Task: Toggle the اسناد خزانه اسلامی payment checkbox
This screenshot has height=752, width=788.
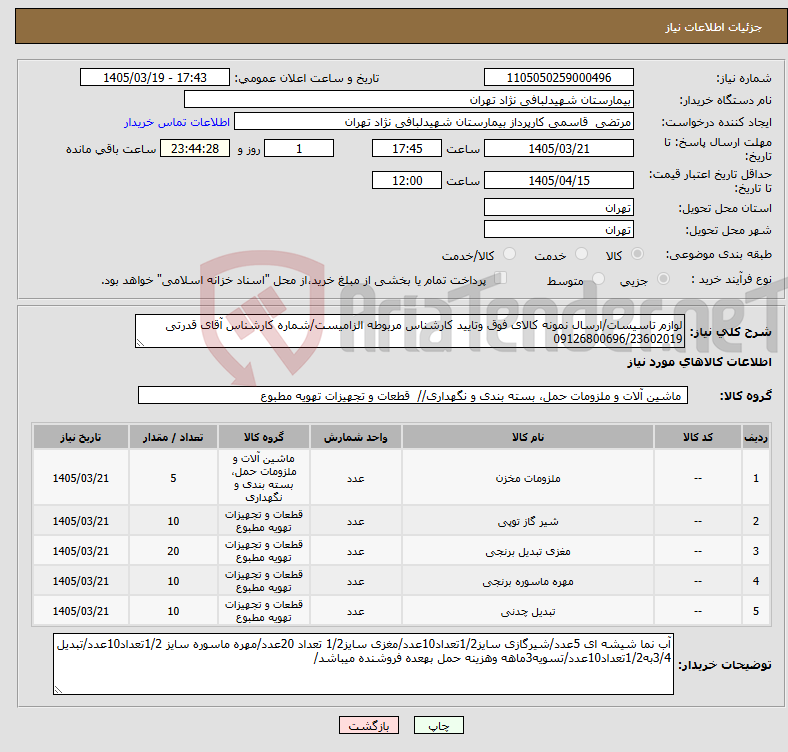Action: [x=501, y=277]
